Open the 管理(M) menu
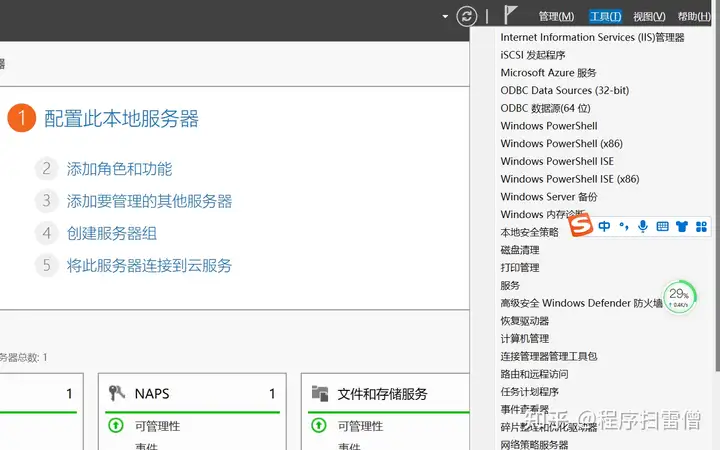 556,17
